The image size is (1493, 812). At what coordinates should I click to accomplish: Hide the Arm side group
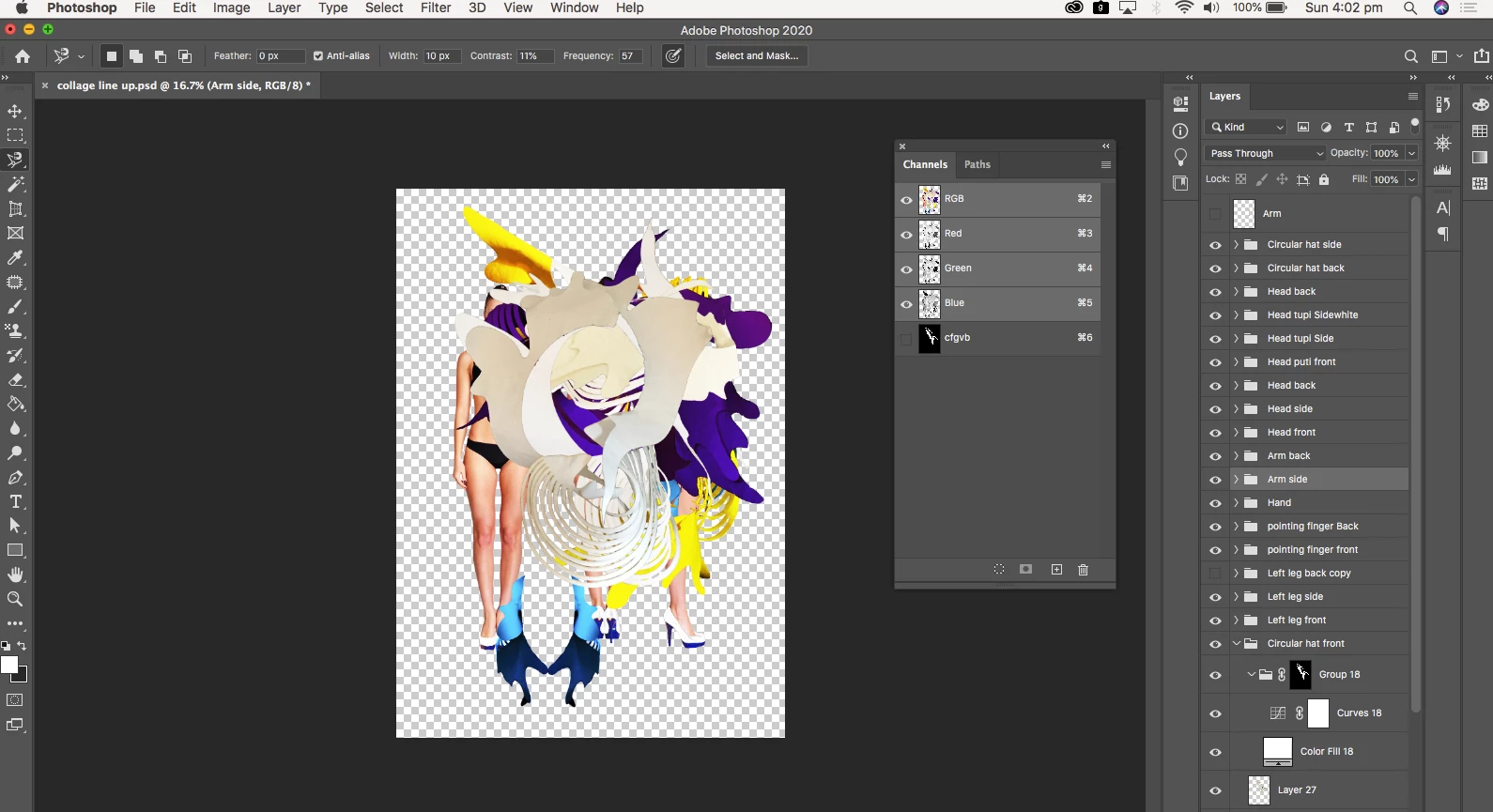pyautogui.click(x=1215, y=480)
